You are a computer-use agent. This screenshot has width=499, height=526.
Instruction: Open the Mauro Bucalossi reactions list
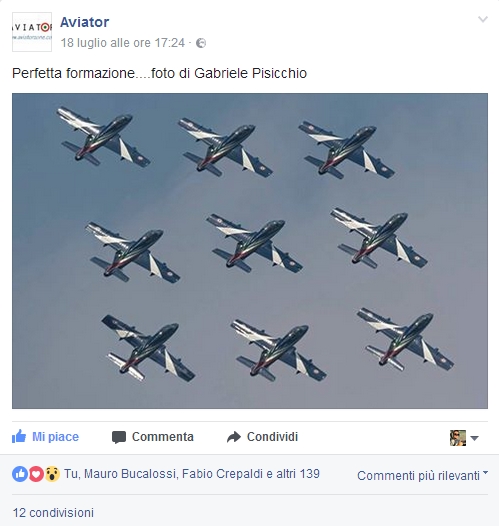click(130, 474)
